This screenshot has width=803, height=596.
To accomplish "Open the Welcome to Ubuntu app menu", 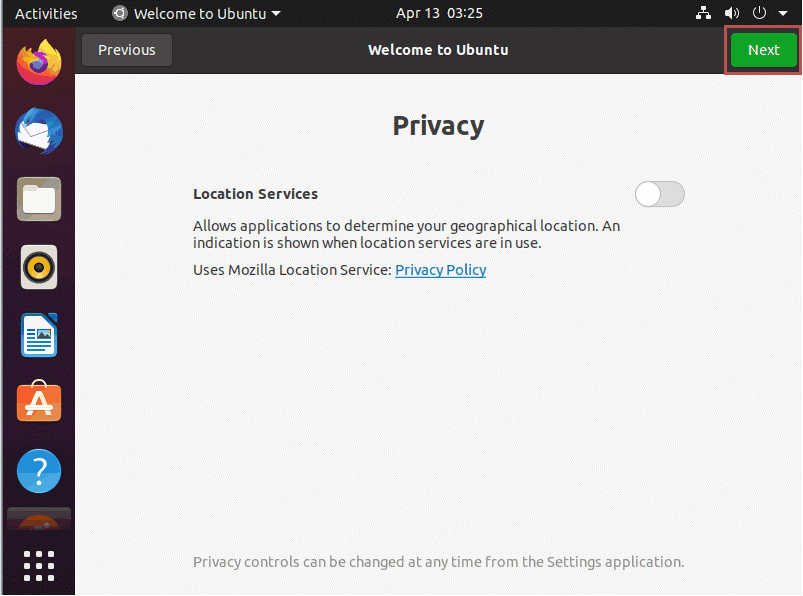I will 197,13.
